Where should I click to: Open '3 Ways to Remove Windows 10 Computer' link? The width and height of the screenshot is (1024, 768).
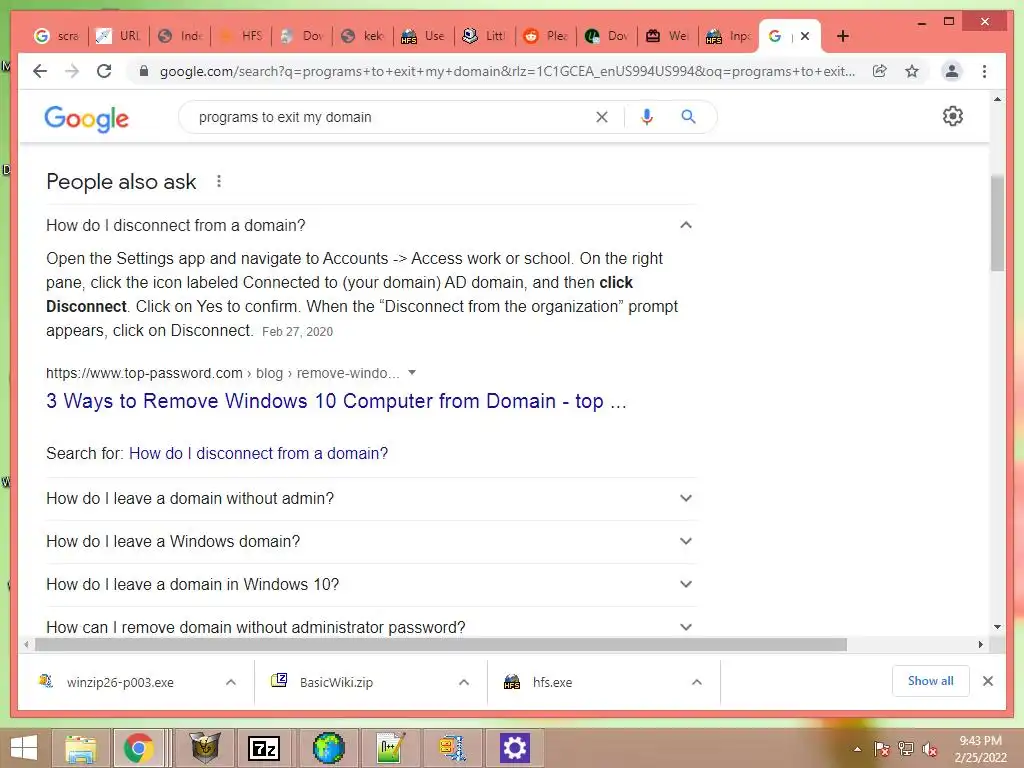[336, 401]
